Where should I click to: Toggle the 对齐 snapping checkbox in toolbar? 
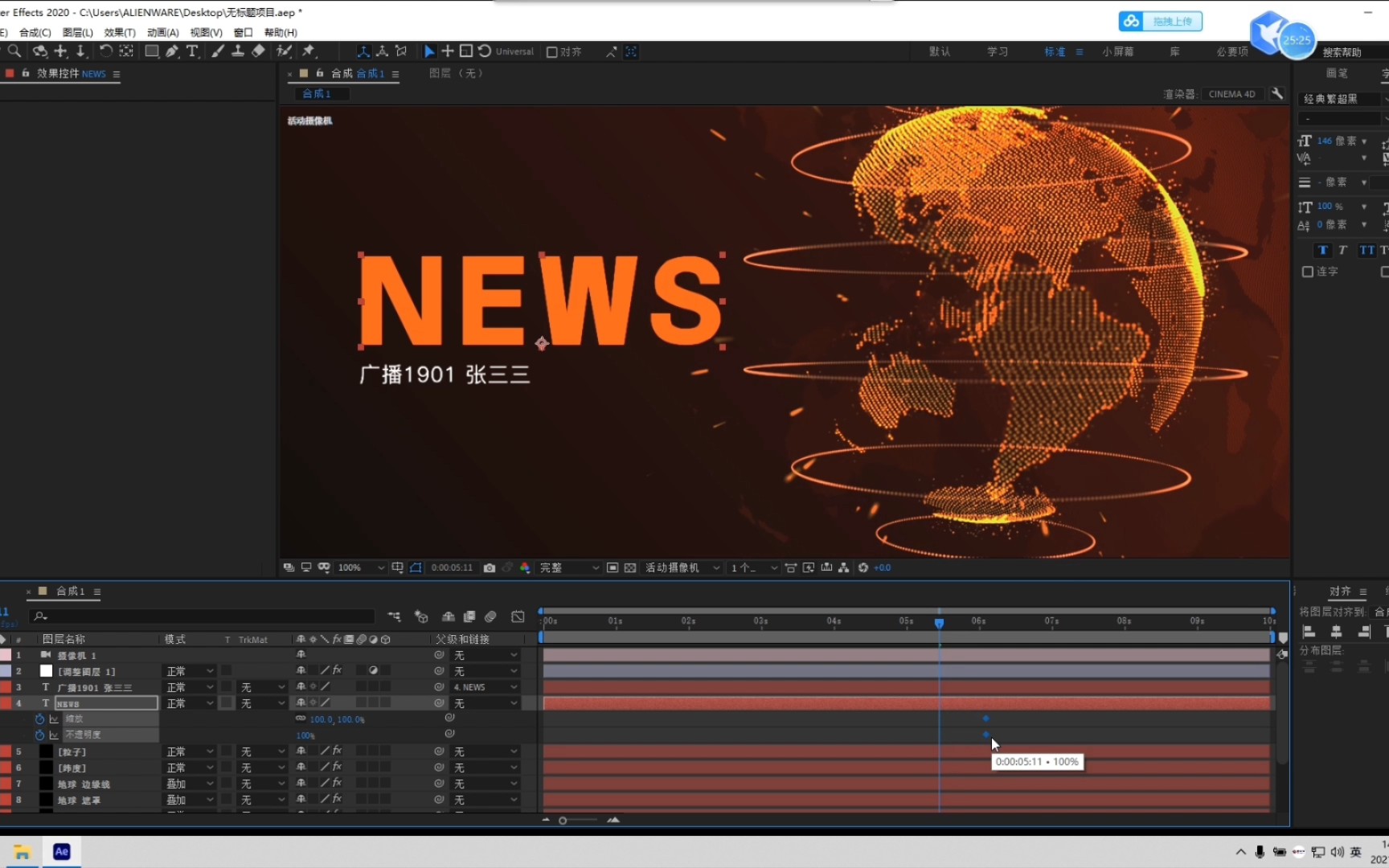[x=552, y=52]
